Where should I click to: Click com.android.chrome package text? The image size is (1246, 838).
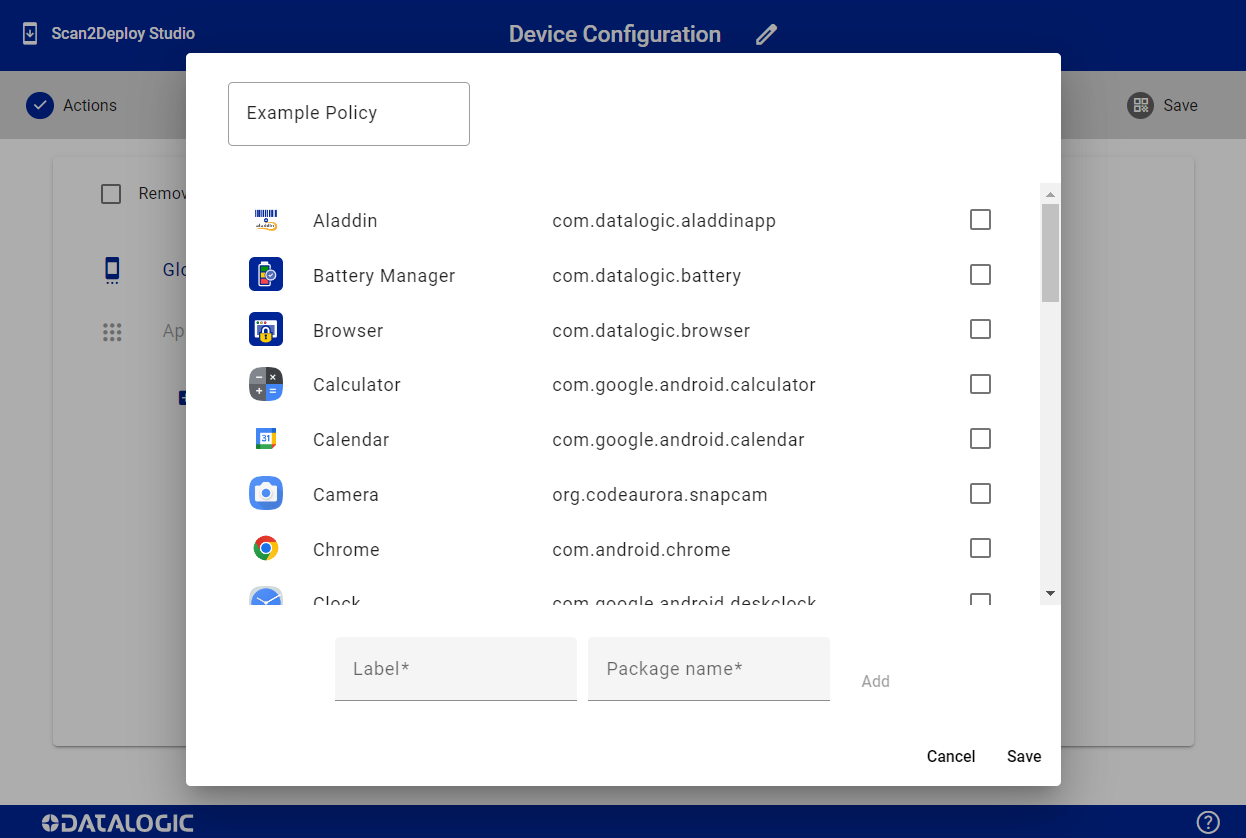tap(641, 550)
